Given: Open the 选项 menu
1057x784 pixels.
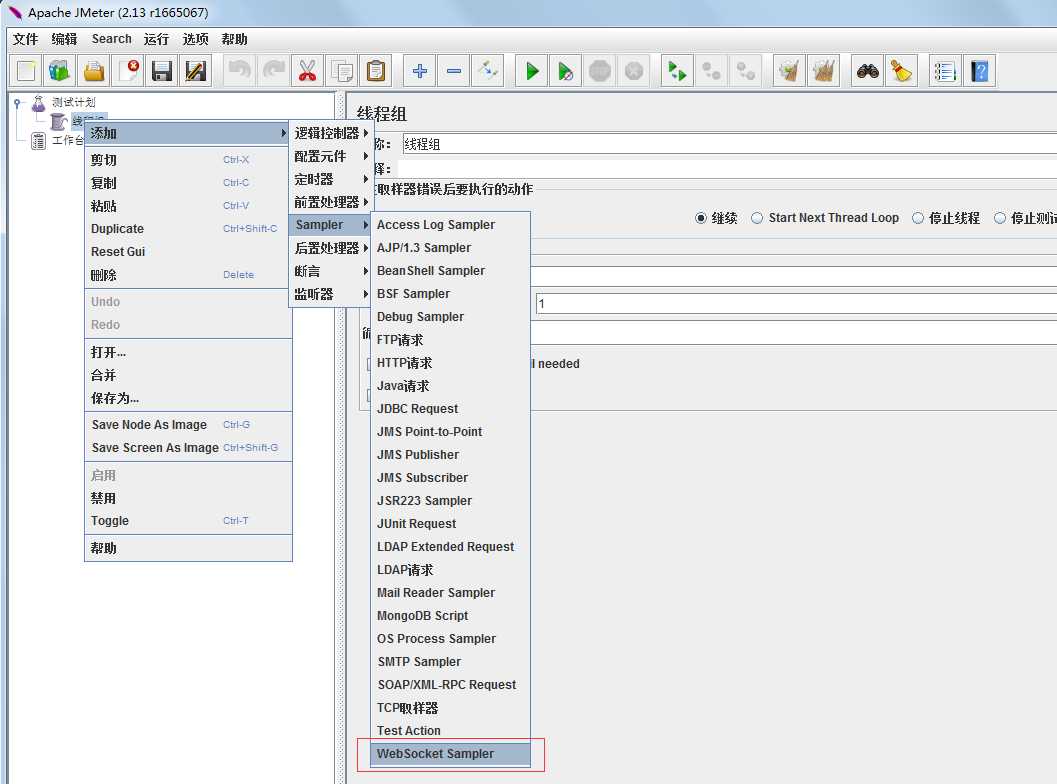Looking at the screenshot, I should point(195,39).
